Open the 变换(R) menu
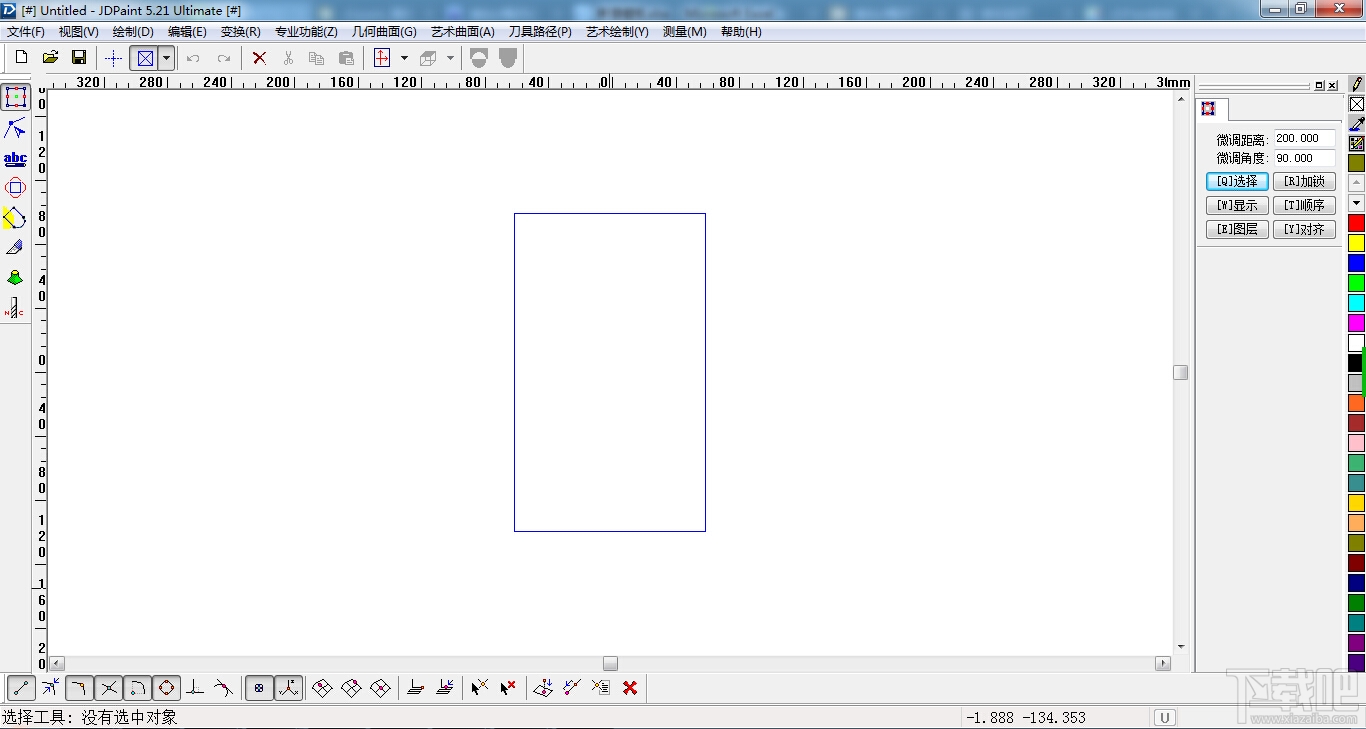Viewport: 1366px width, 729px height. [240, 32]
